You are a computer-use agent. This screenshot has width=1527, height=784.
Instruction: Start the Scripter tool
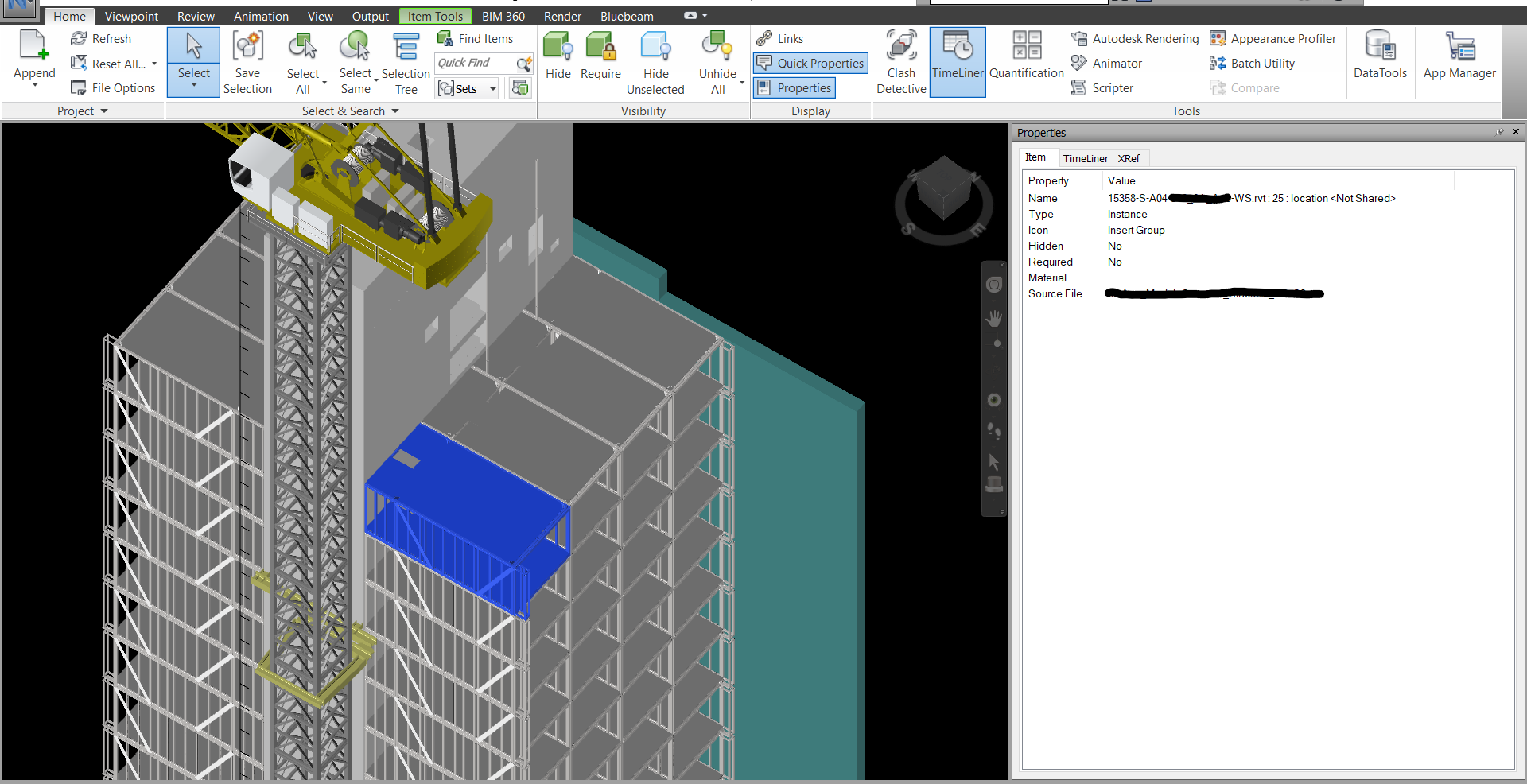(1111, 87)
